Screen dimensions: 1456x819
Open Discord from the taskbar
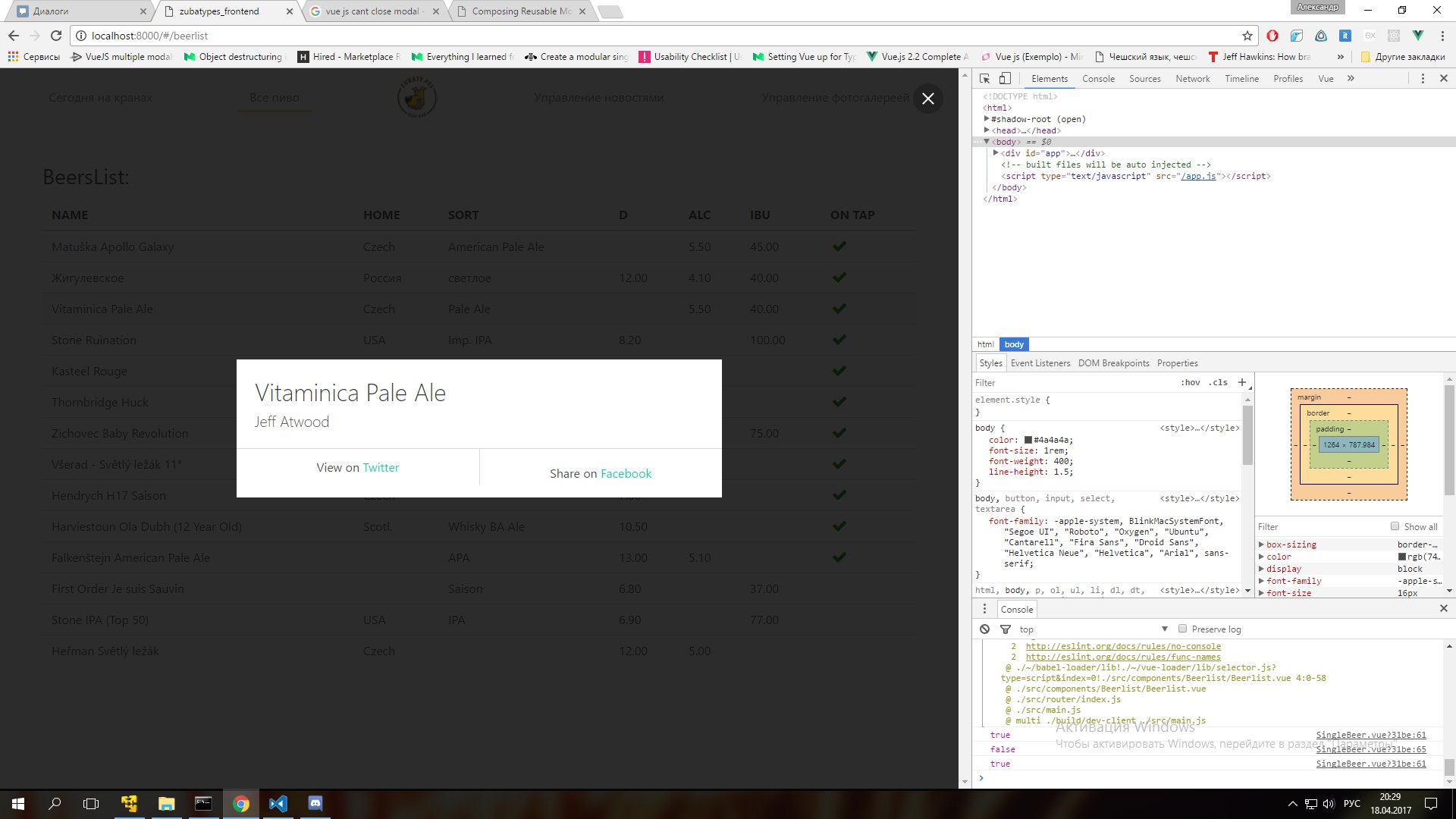pyautogui.click(x=315, y=804)
